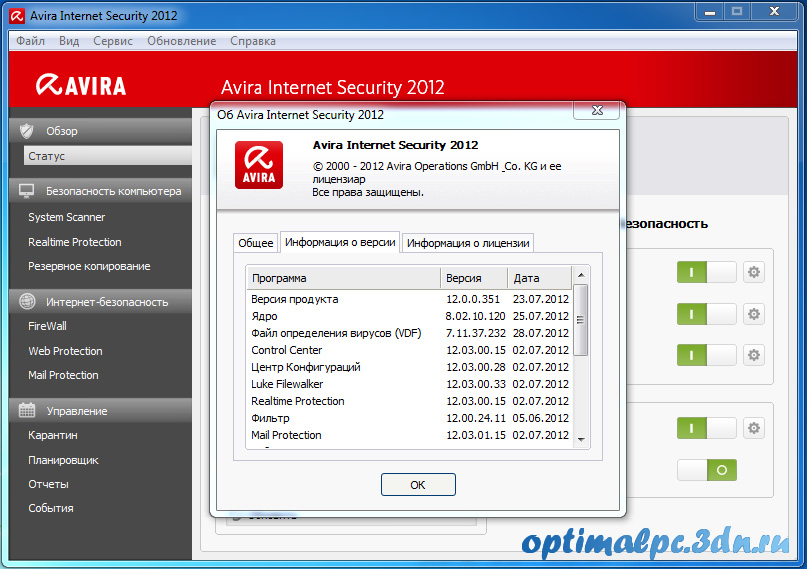This screenshot has width=807, height=569.
Task: Open Резервное копирование in sidebar
Action: pos(89,266)
